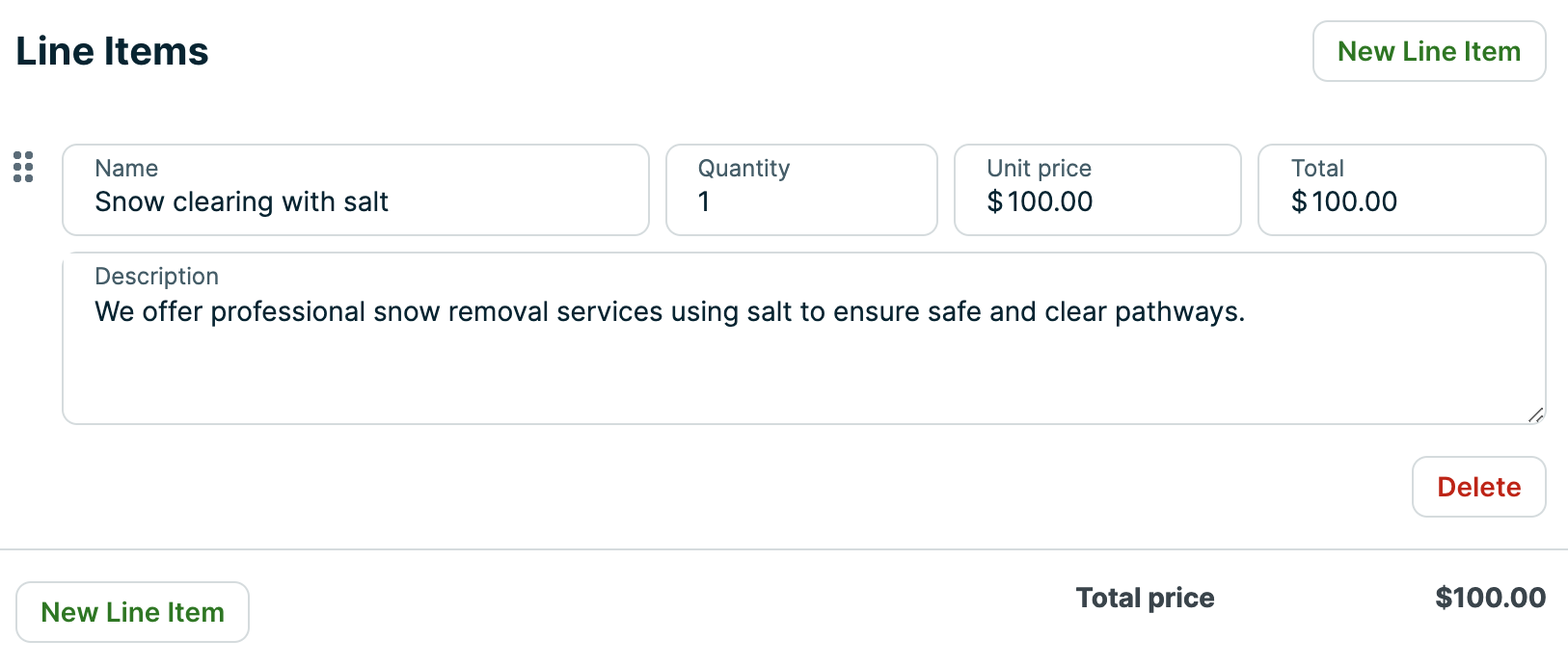The image size is (1568, 667).
Task: Click the Total field label
Action: [x=1317, y=169]
